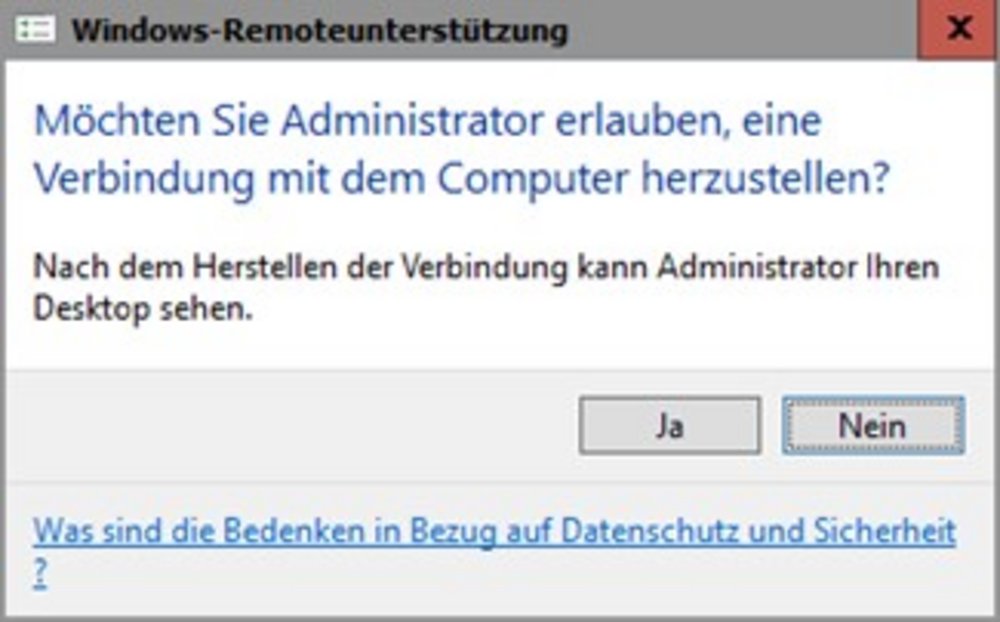Click the Windows-Remoteunterstützung title text
Image resolution: width=1000 pixels, height=622 pixels.
(320, 30)
